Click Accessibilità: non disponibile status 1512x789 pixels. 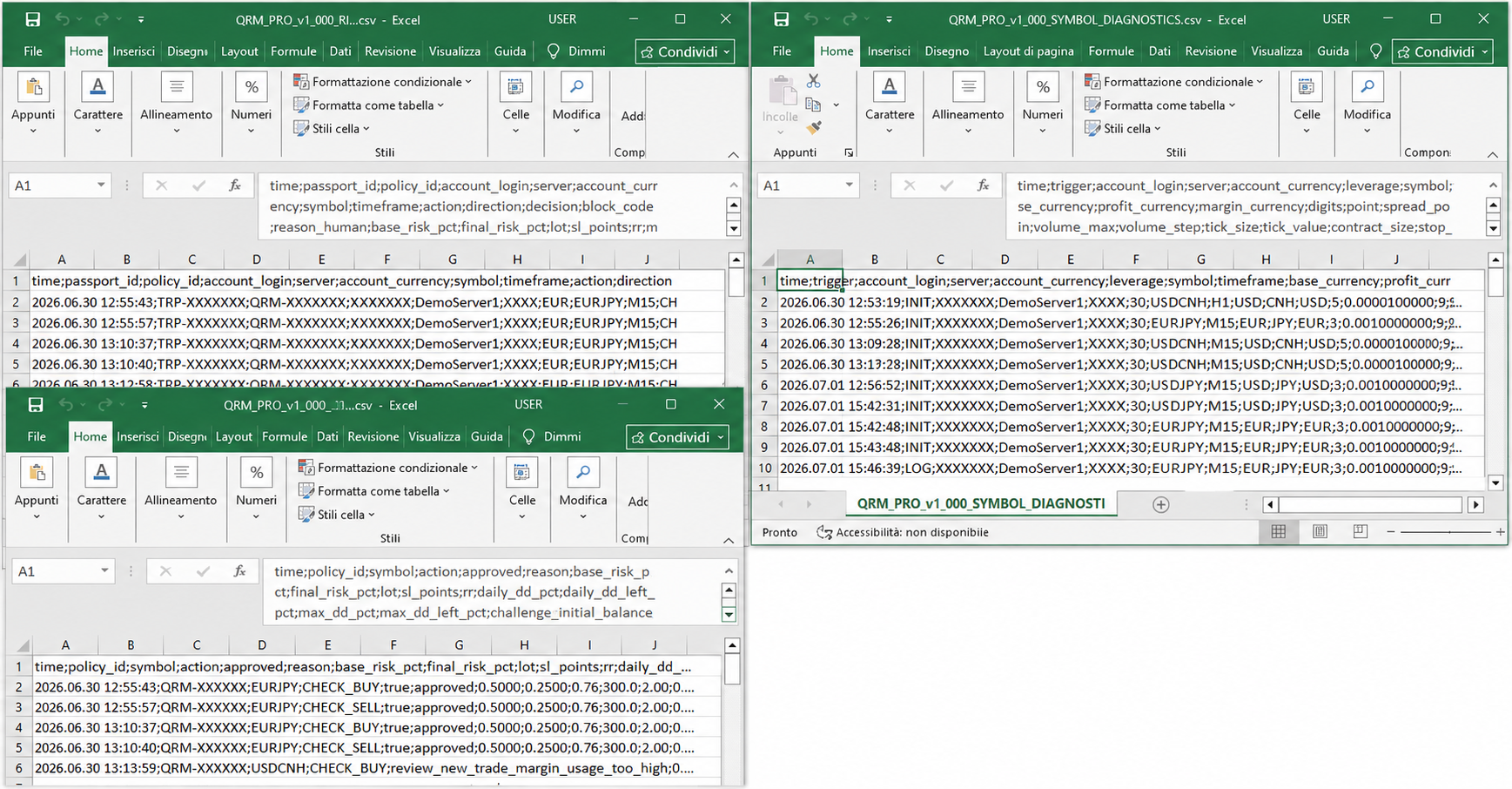tap(903, 532)
